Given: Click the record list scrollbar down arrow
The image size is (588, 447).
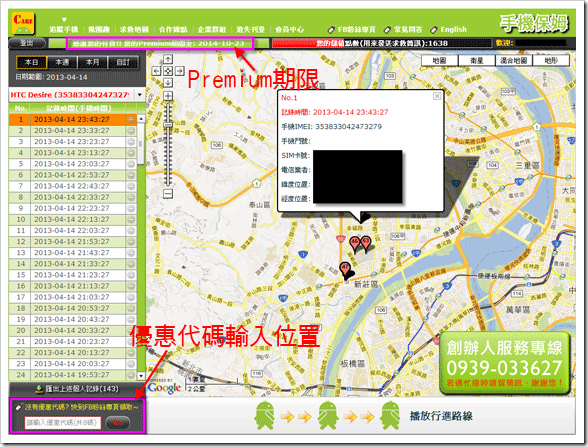Looking at the screenshot, I should coord(141,375).
